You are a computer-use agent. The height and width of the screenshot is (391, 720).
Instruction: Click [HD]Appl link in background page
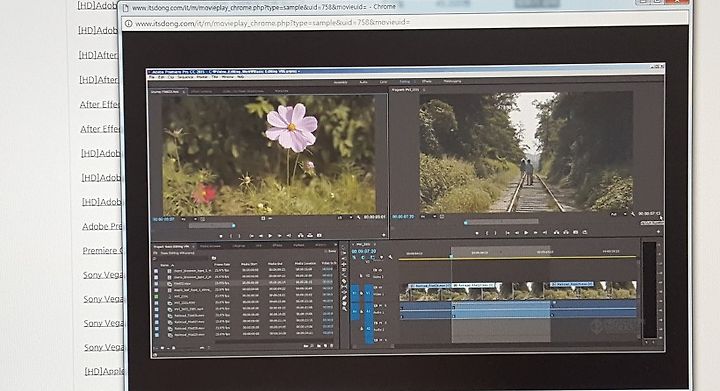[x=103, y=371]
